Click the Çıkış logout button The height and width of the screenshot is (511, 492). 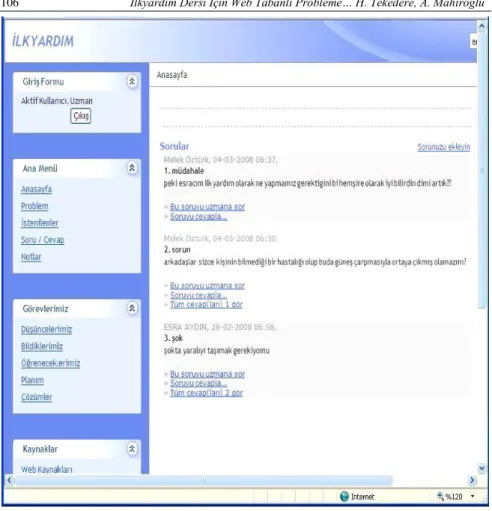(x=81, y=116)
